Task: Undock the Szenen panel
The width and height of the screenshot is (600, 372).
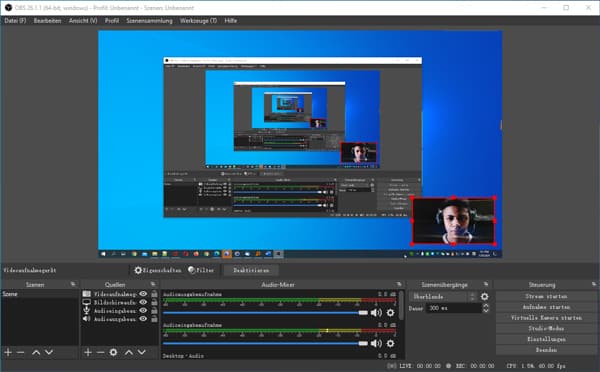Action: pos(73,284)
